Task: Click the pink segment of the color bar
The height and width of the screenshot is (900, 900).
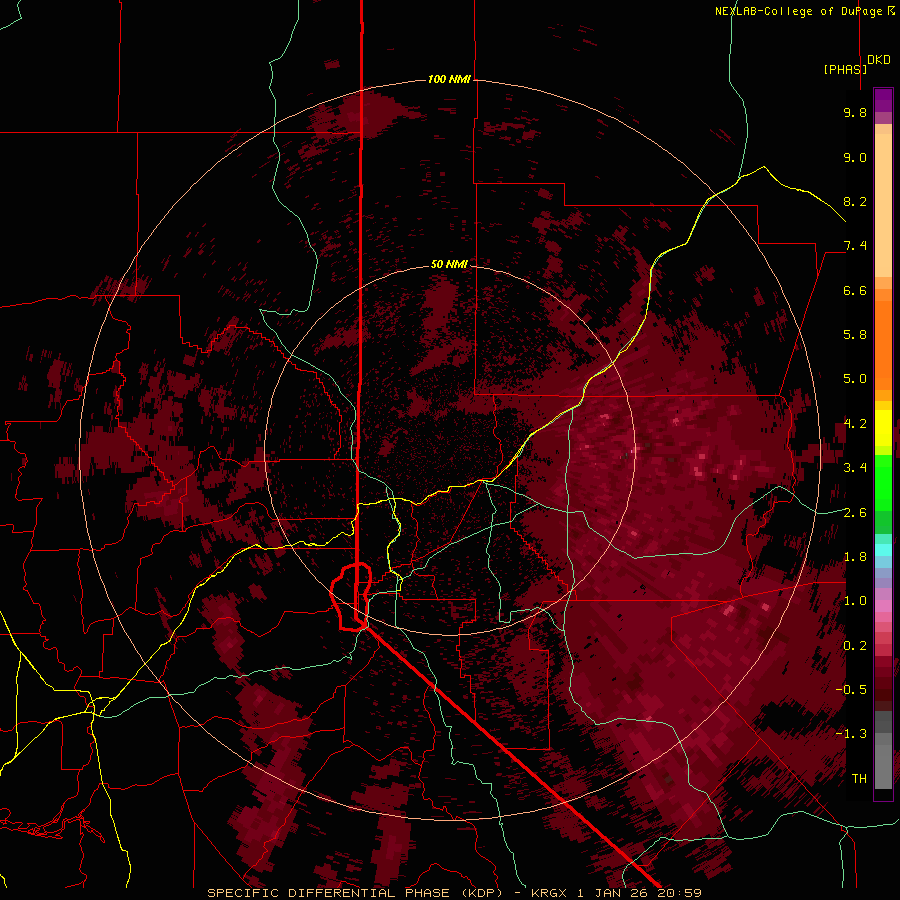Action: coord(883,606)
